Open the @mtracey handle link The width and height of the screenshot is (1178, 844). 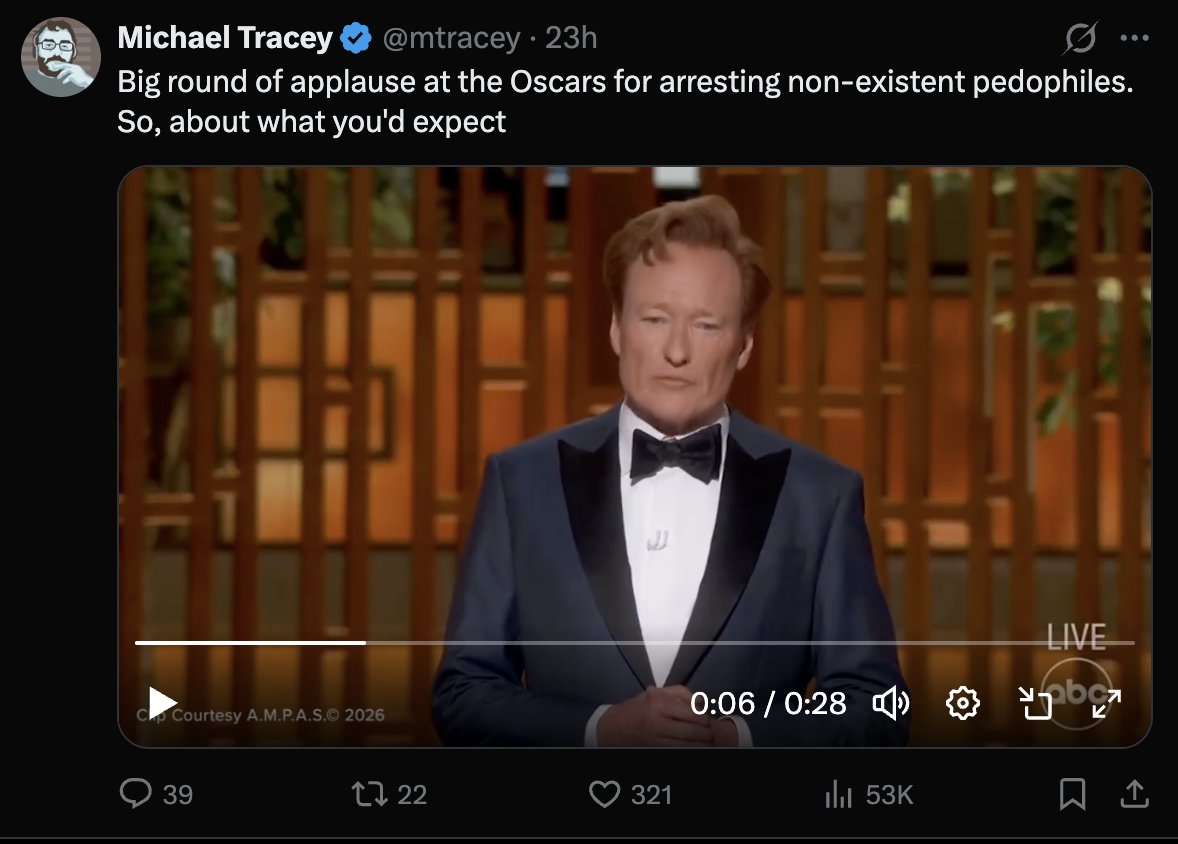[x=450, y=38]
